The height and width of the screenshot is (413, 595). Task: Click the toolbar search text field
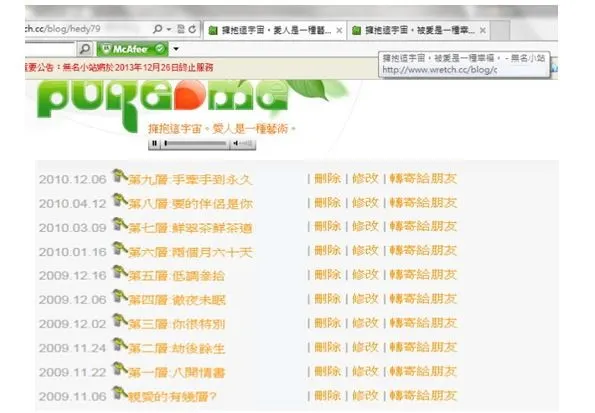click(50, 49)
